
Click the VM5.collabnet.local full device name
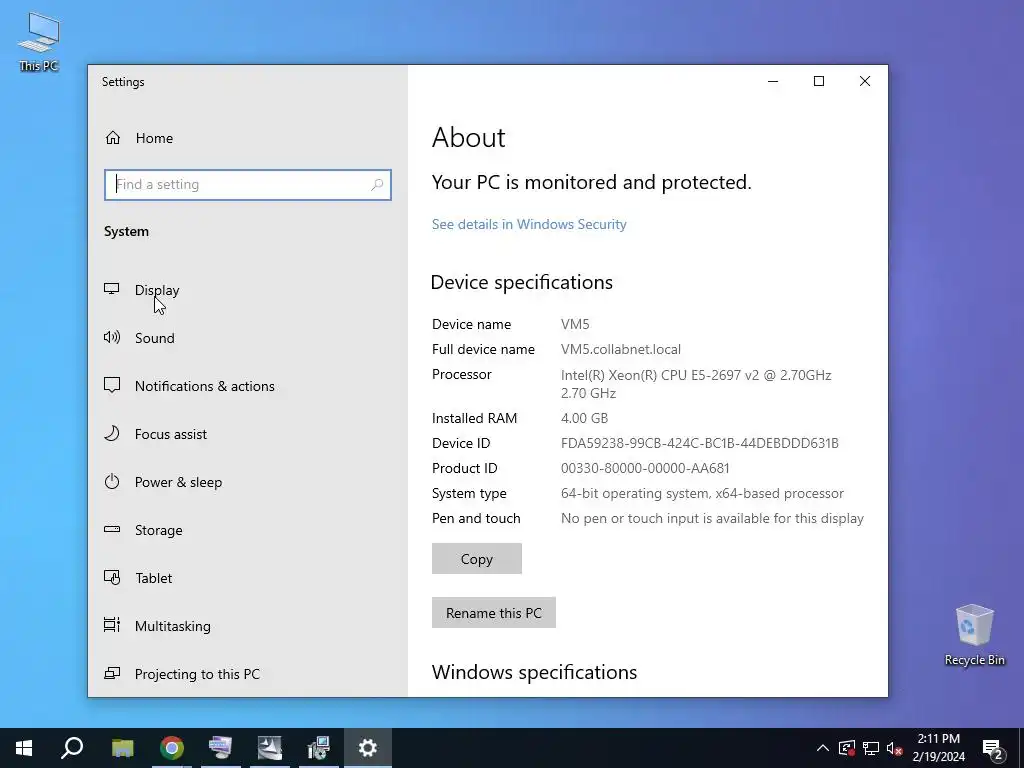click(x=620, y=349)
